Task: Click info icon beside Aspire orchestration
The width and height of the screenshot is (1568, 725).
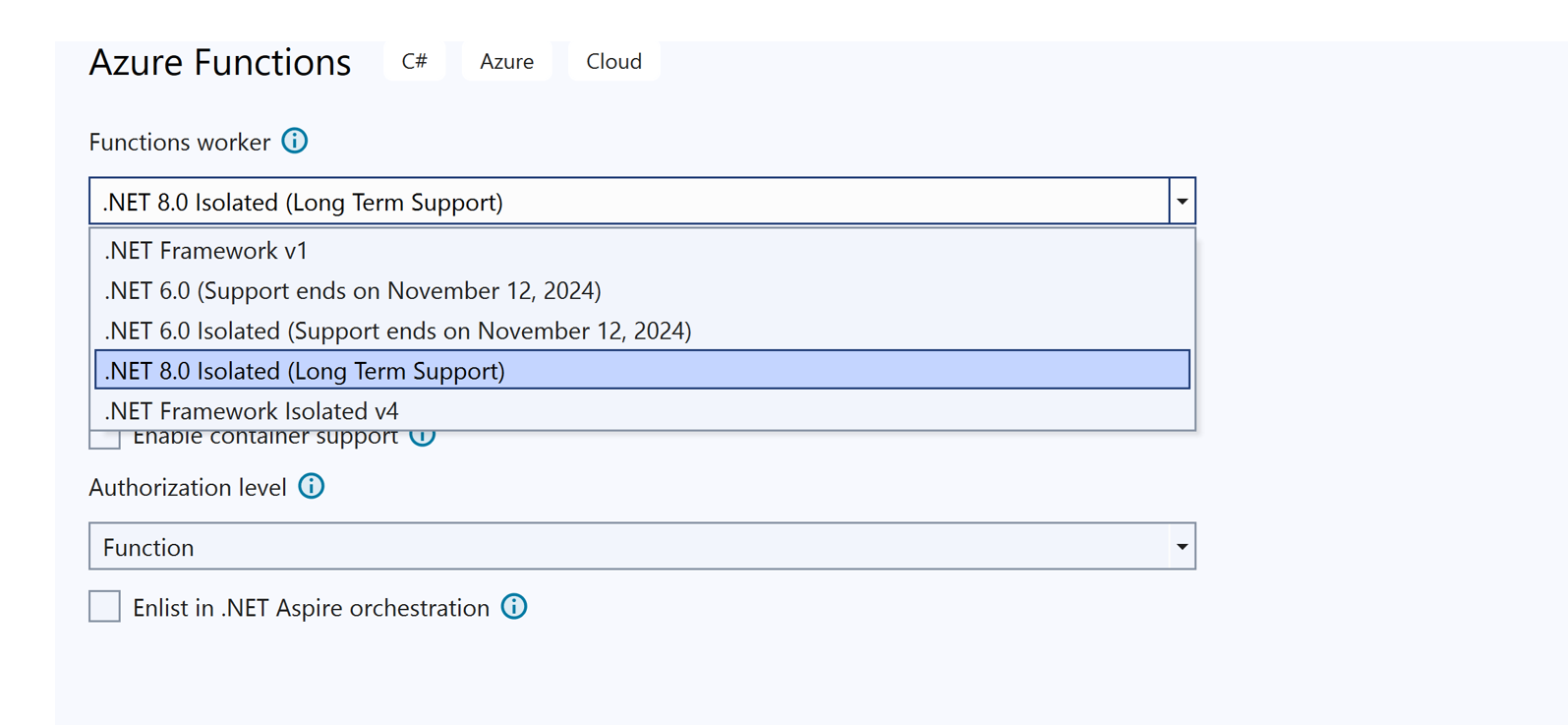Action: pos(514,606)
